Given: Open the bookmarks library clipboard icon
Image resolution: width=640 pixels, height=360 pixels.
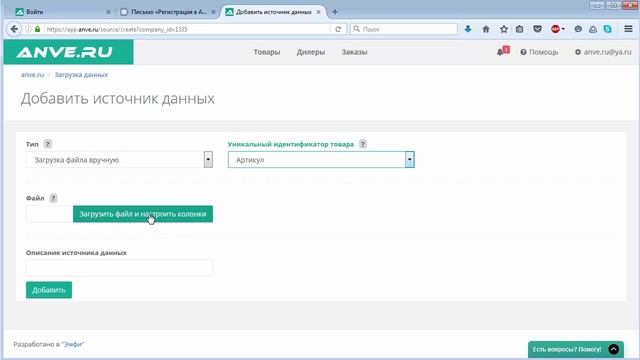Looking at the screenshot, I should pos(519,29).
